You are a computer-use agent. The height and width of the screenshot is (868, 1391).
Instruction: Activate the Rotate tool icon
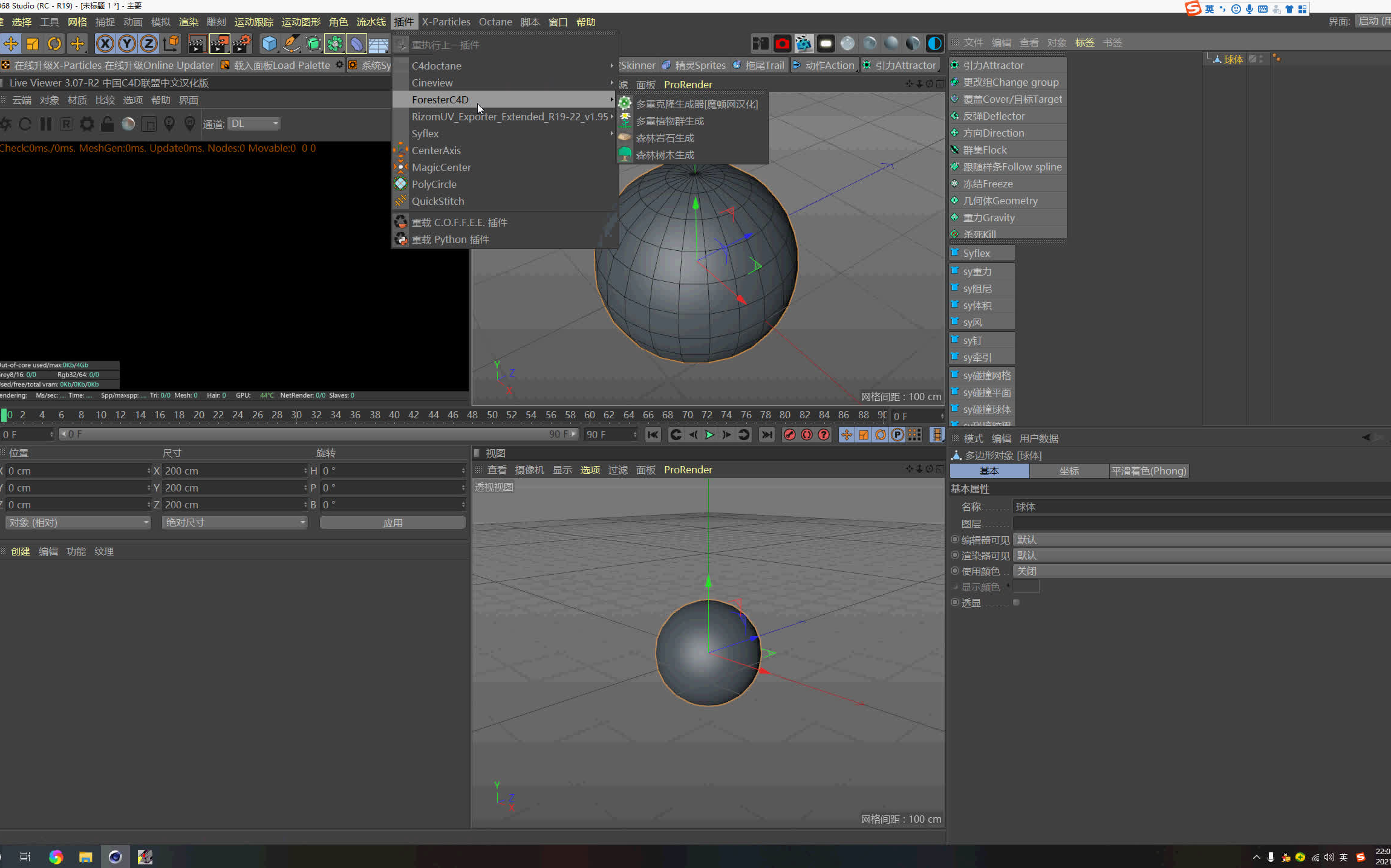[54, 44]
